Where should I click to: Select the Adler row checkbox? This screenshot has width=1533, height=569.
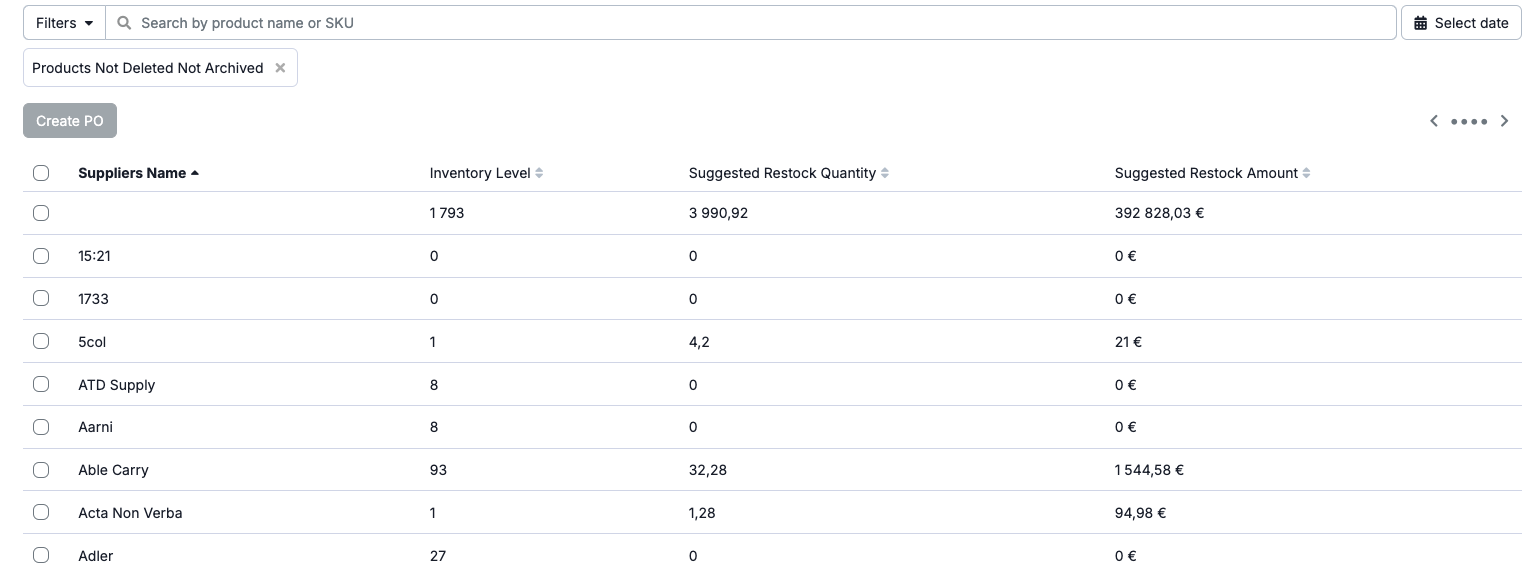41,555
